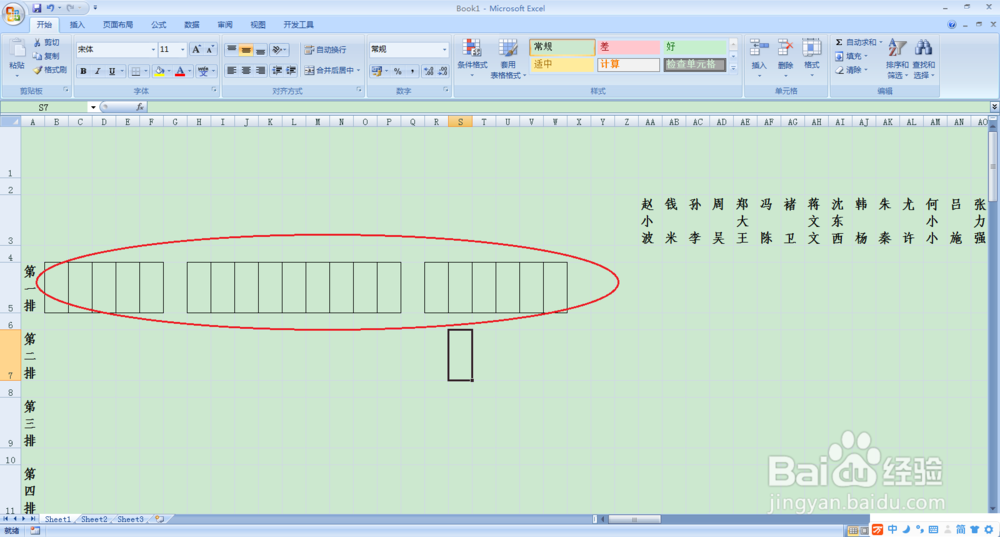
Task: Open Find and Select (查找和选择)
Action: pos(923,59)
